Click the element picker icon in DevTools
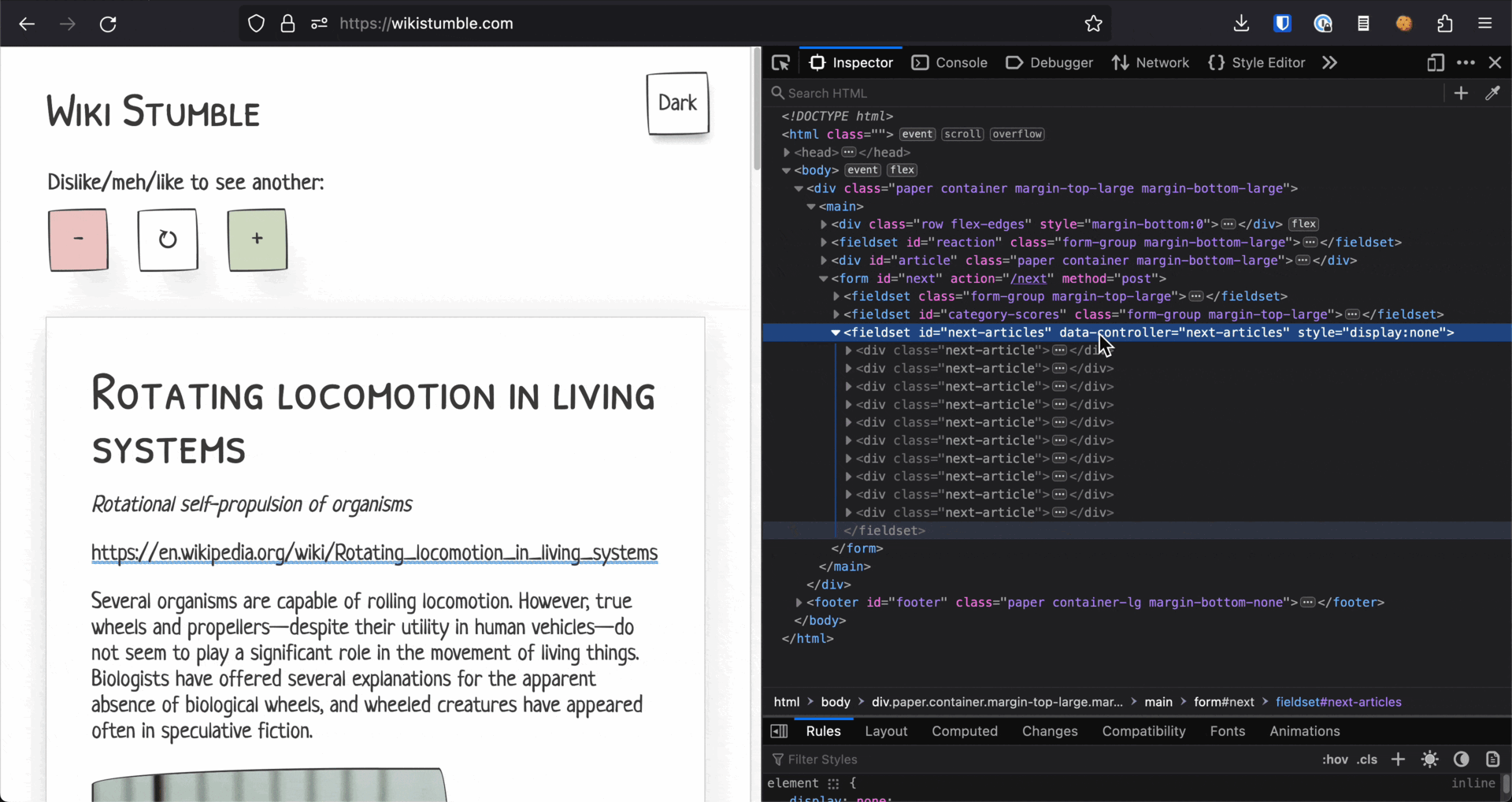Screen dimensions: 1512x802 780,63
